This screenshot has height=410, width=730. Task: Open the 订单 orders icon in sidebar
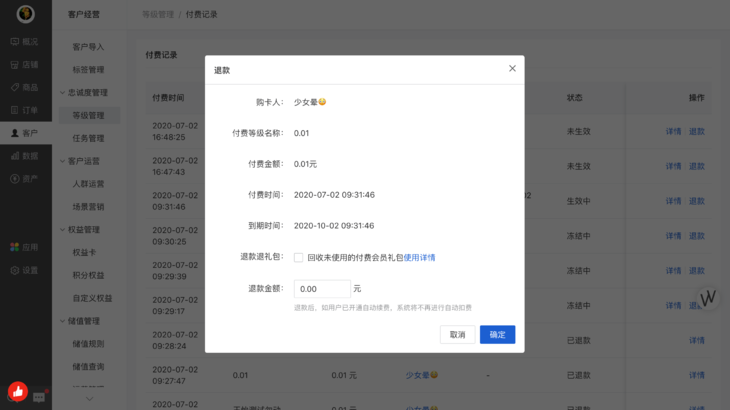(15, 110)
